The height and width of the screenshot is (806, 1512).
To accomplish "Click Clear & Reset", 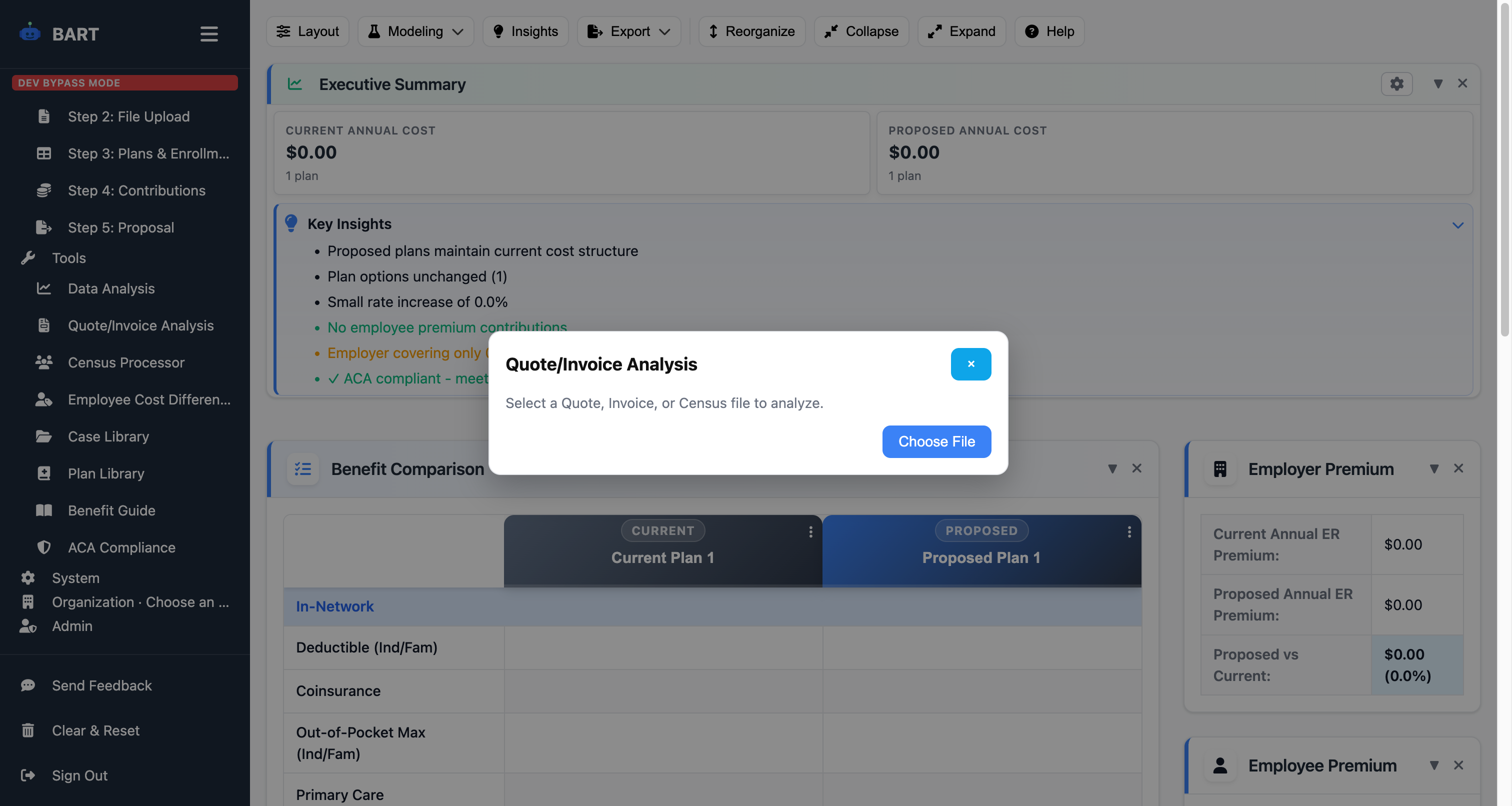I will (95, 730).
